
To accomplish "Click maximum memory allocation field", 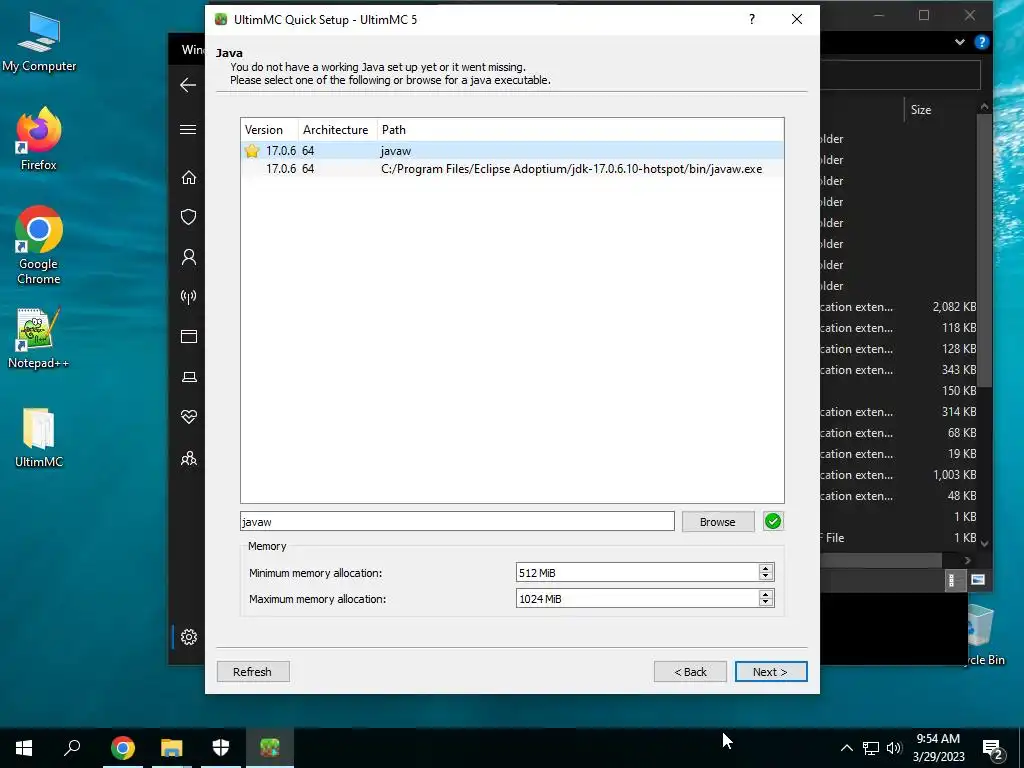I will coord(637,598).
